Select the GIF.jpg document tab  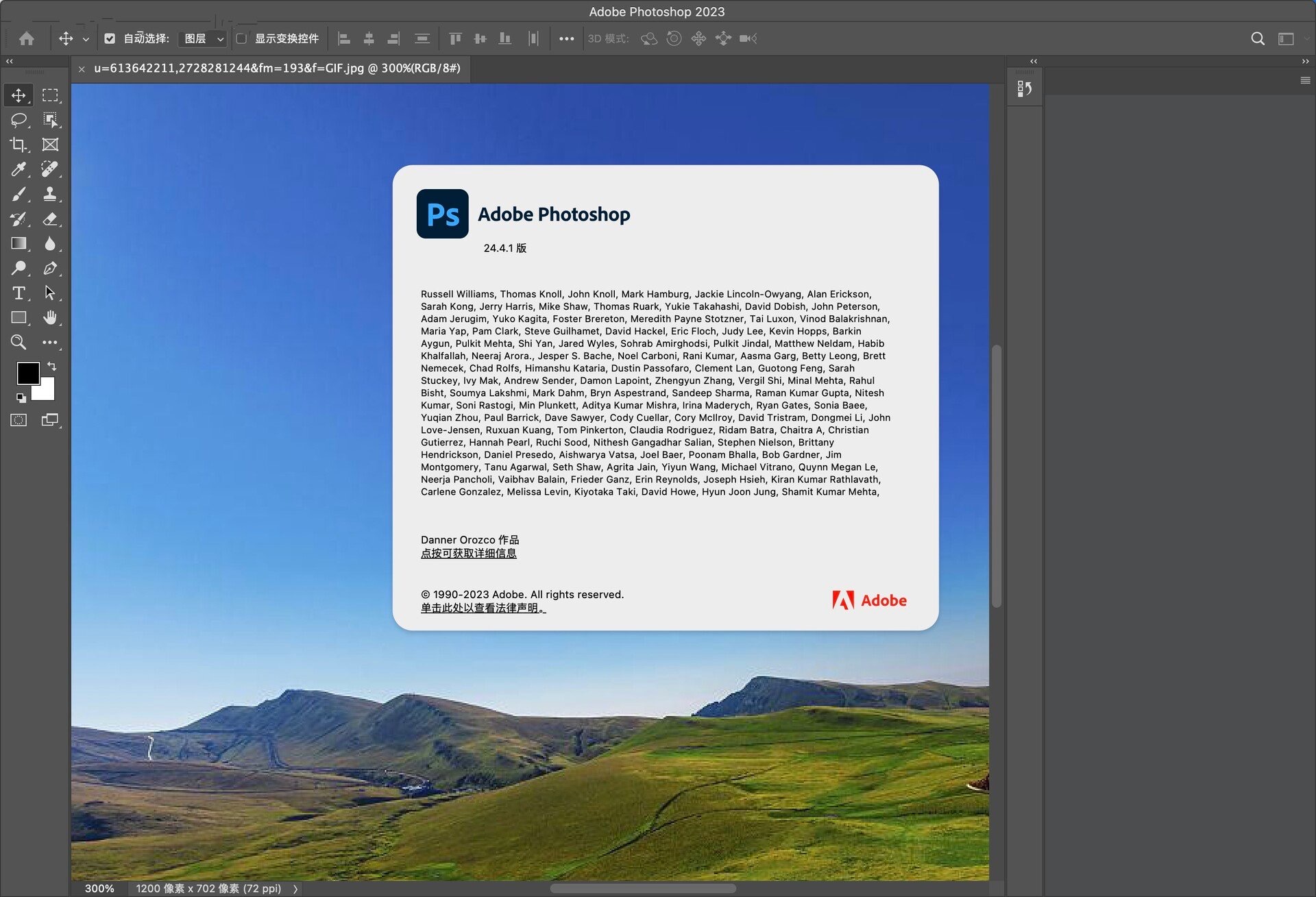[x=276, y=69]
